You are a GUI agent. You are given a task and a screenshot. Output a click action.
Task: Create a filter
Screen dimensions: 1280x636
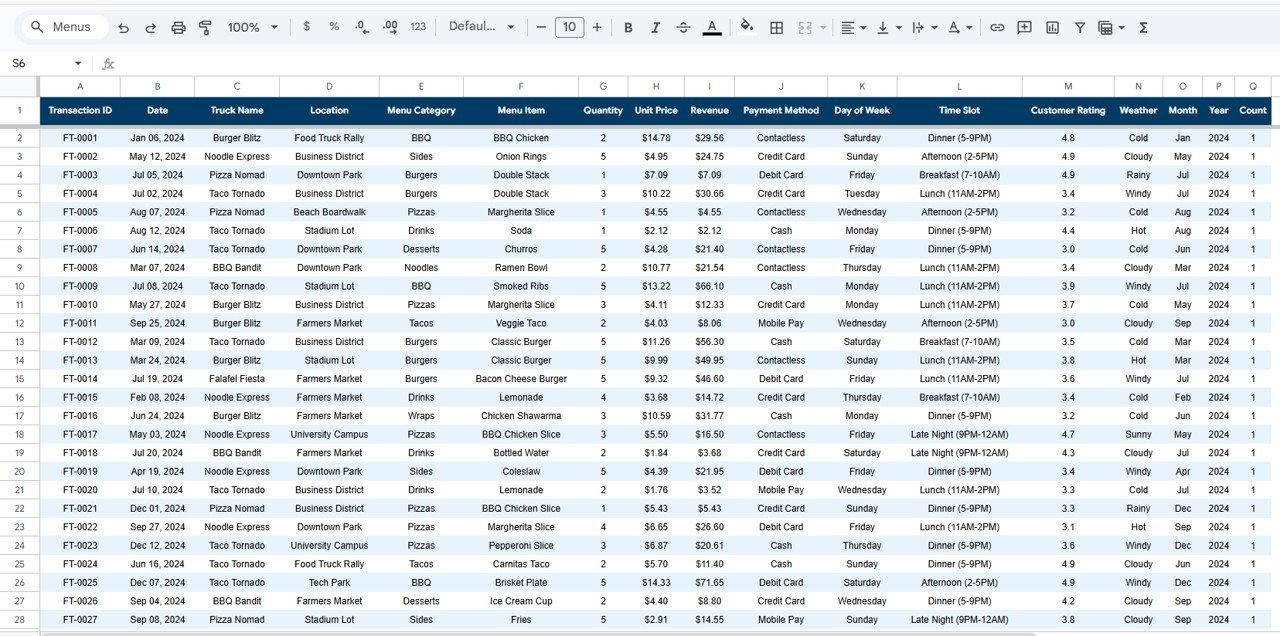1080,27
